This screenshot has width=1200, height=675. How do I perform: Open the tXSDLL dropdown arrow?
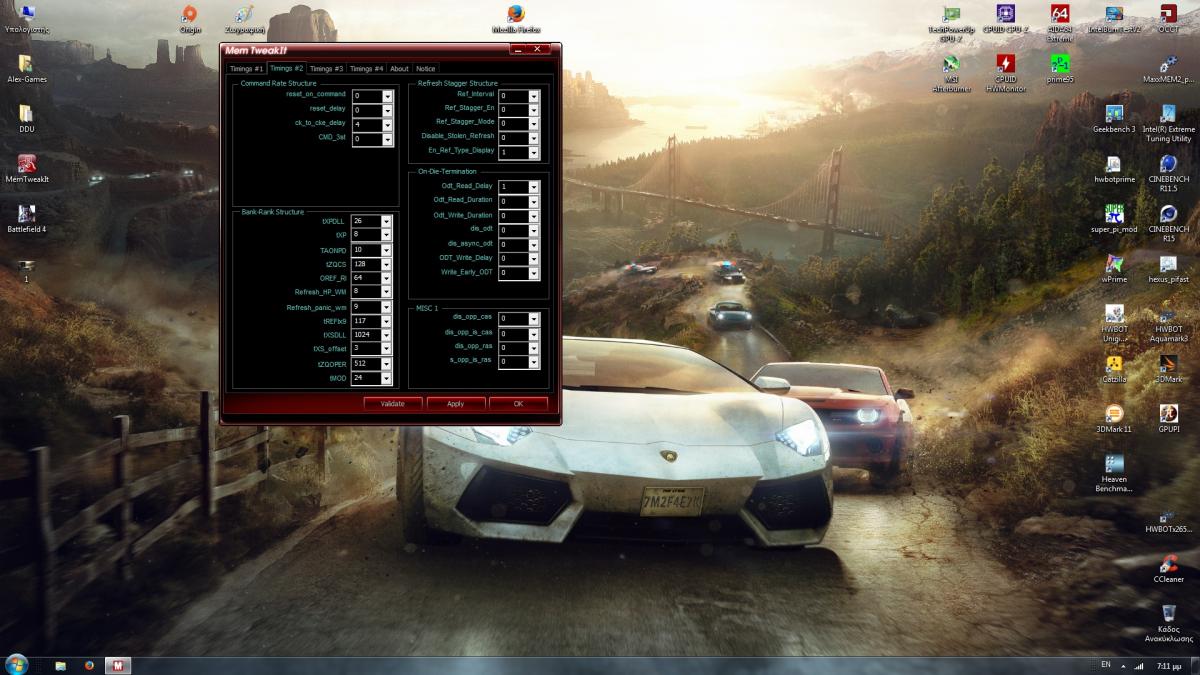(x=387, y=335)
